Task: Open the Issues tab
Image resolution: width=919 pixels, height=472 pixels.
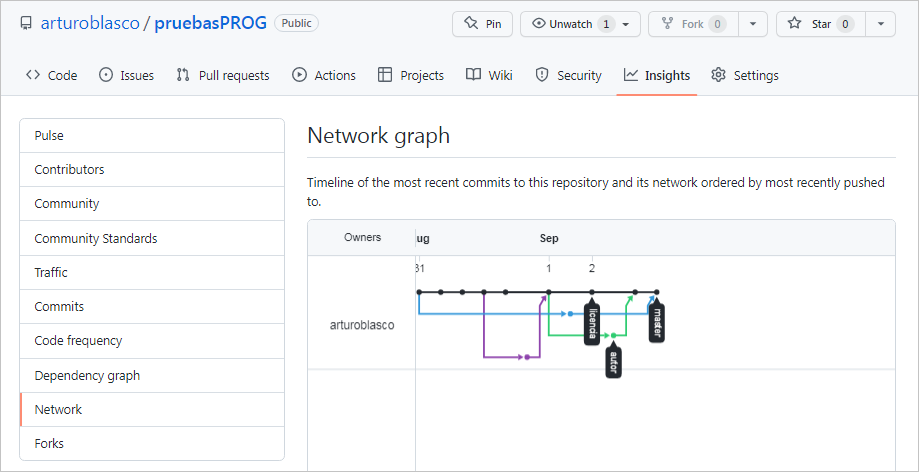Action: [127, 75]
